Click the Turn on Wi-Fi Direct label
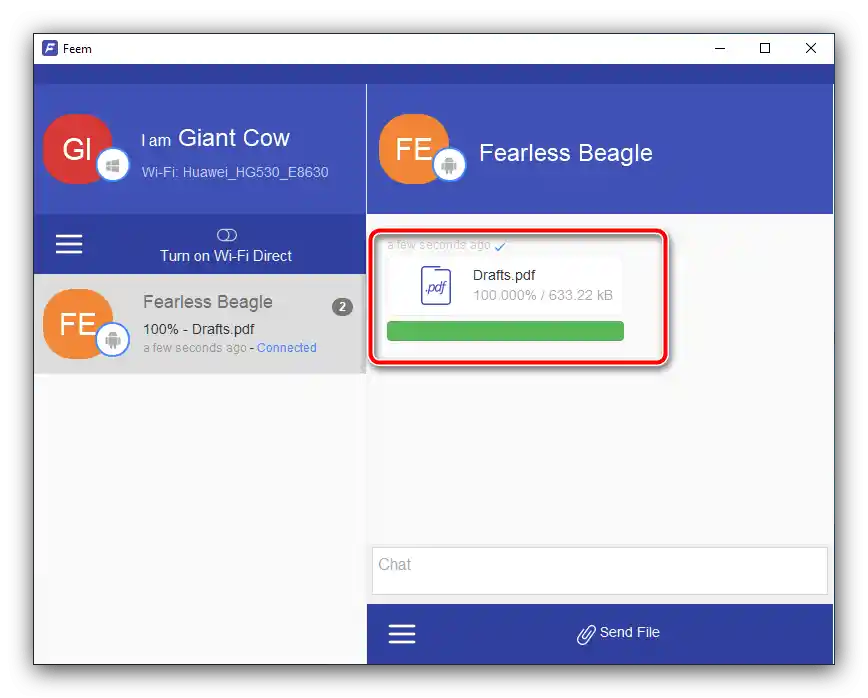The height and width of the screenshot is (698, 868). coord(226,256)
